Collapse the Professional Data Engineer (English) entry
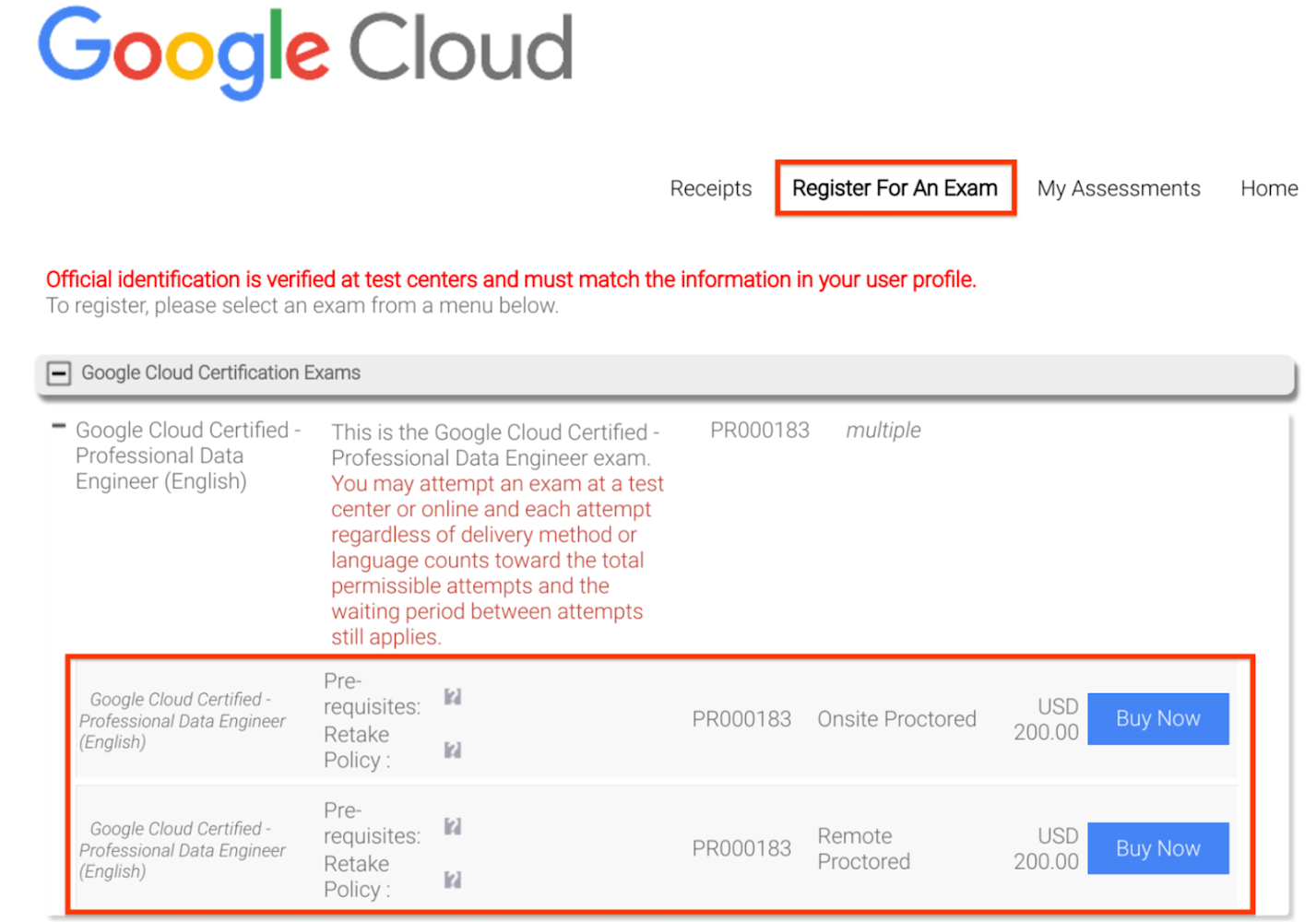Screen dimensions: 1316x922 point(59,426)
